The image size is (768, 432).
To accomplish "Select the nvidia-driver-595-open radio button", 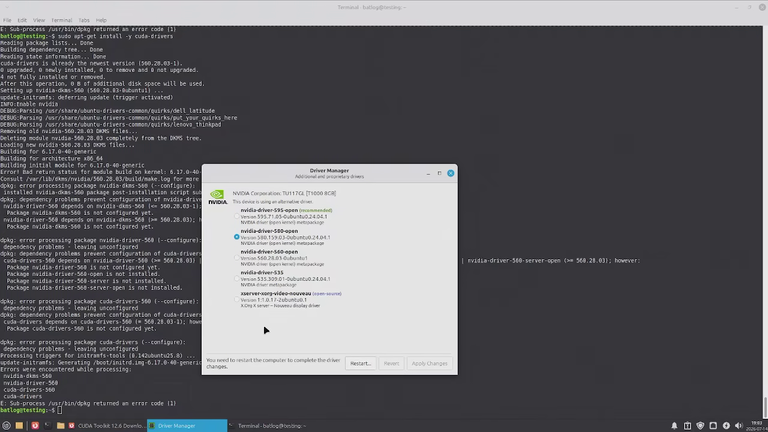I will [x=237, y=216].
